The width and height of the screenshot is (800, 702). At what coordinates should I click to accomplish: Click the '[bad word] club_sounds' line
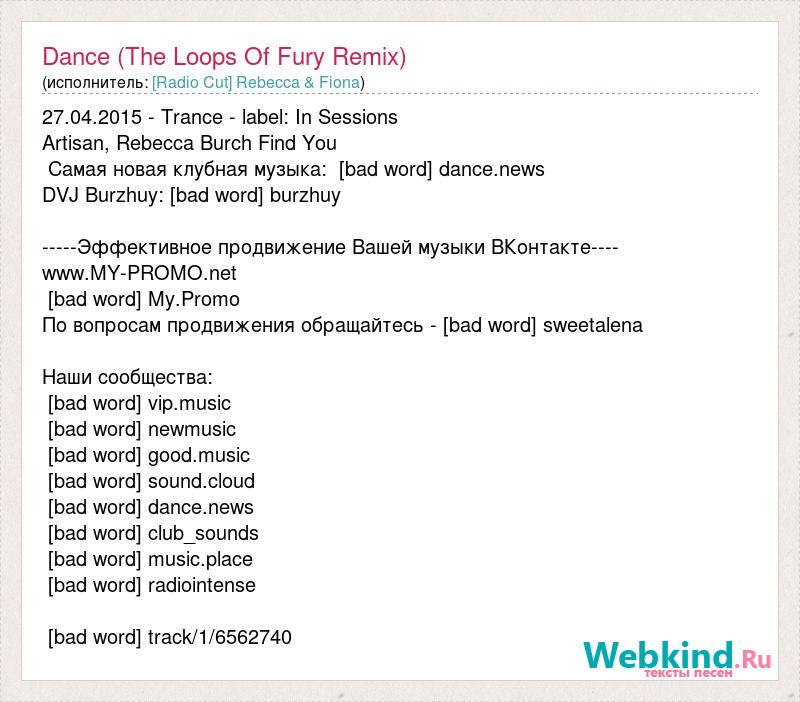[x=153, y=534]
